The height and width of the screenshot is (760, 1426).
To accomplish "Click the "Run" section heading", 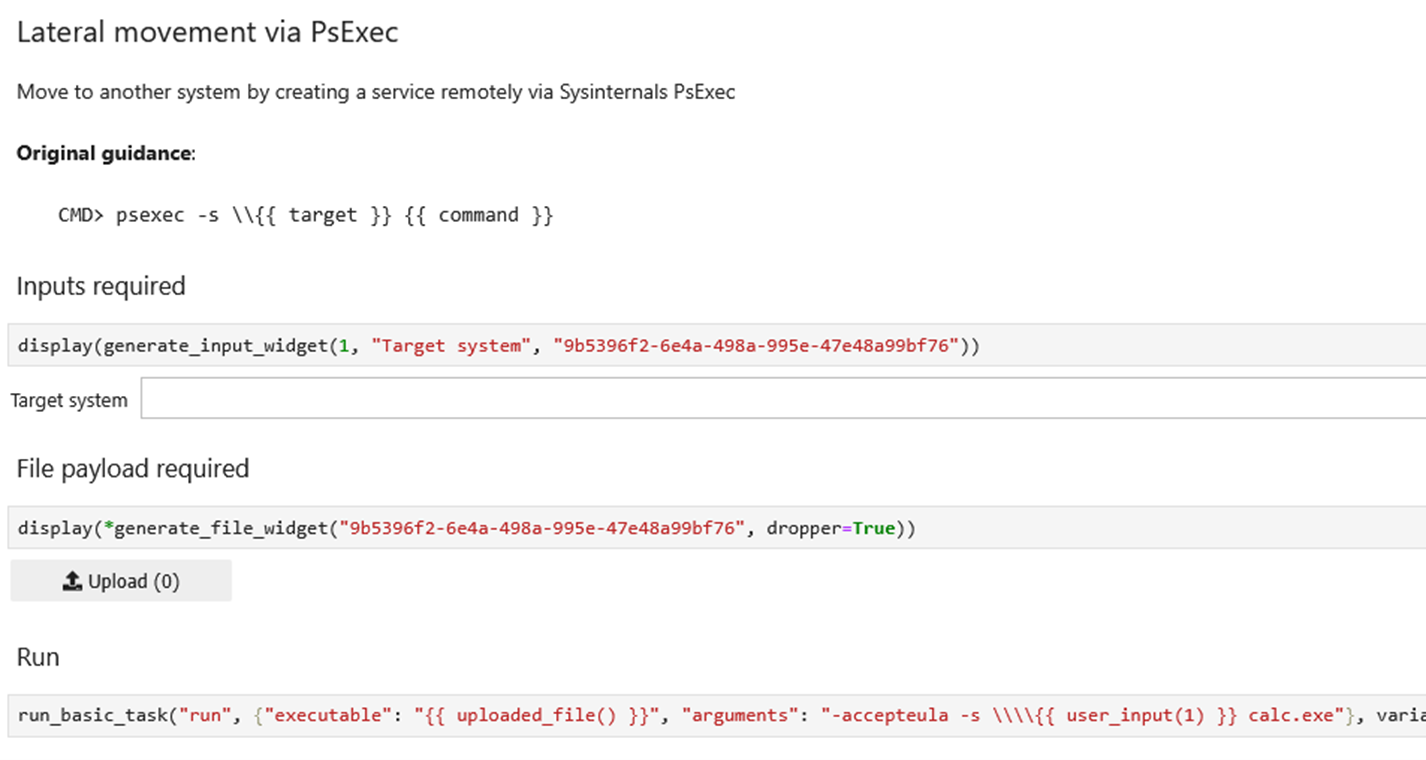I will [38, 657].
